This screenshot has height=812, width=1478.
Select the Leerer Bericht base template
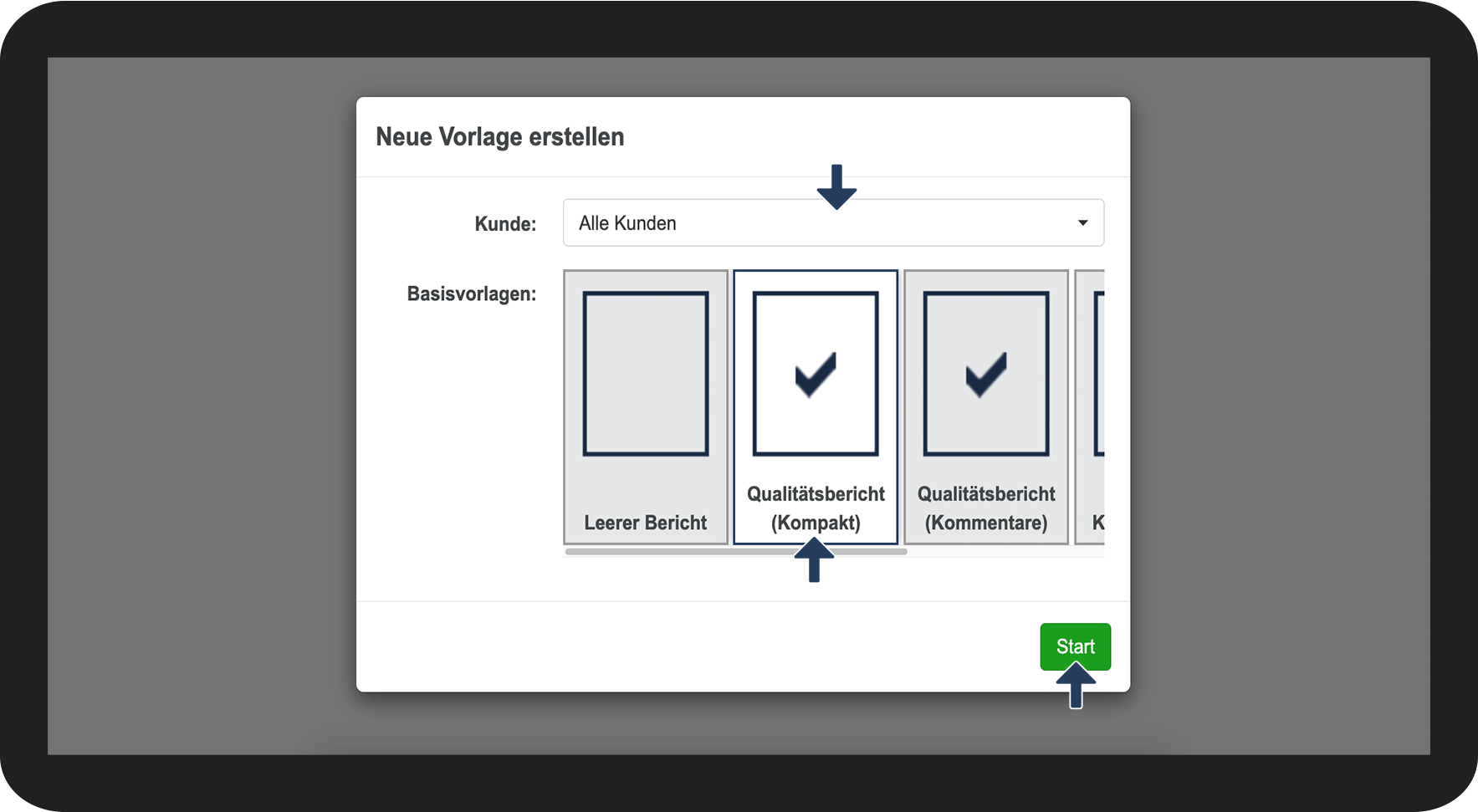(646, 407)
